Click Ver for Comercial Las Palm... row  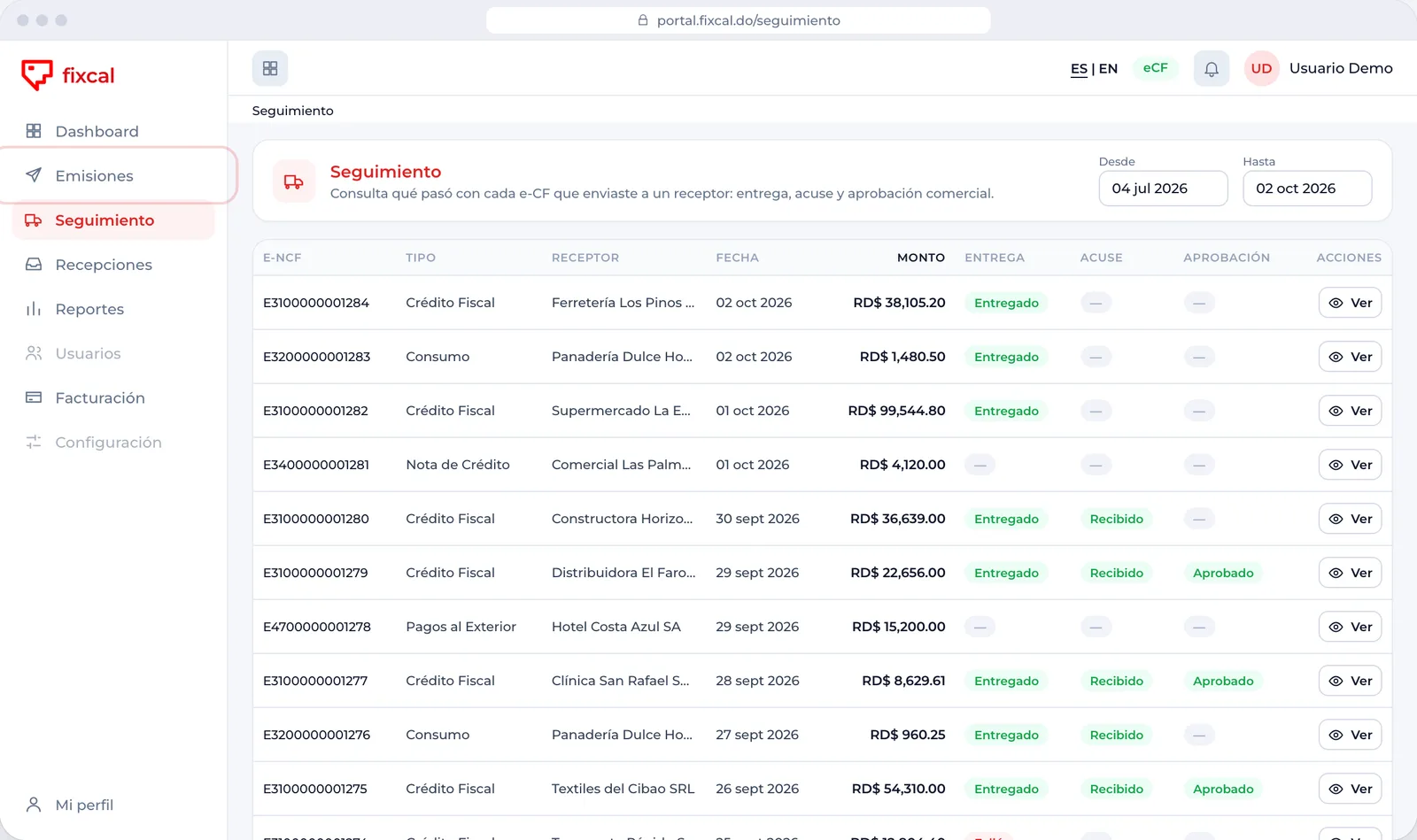click(1350, 465)
